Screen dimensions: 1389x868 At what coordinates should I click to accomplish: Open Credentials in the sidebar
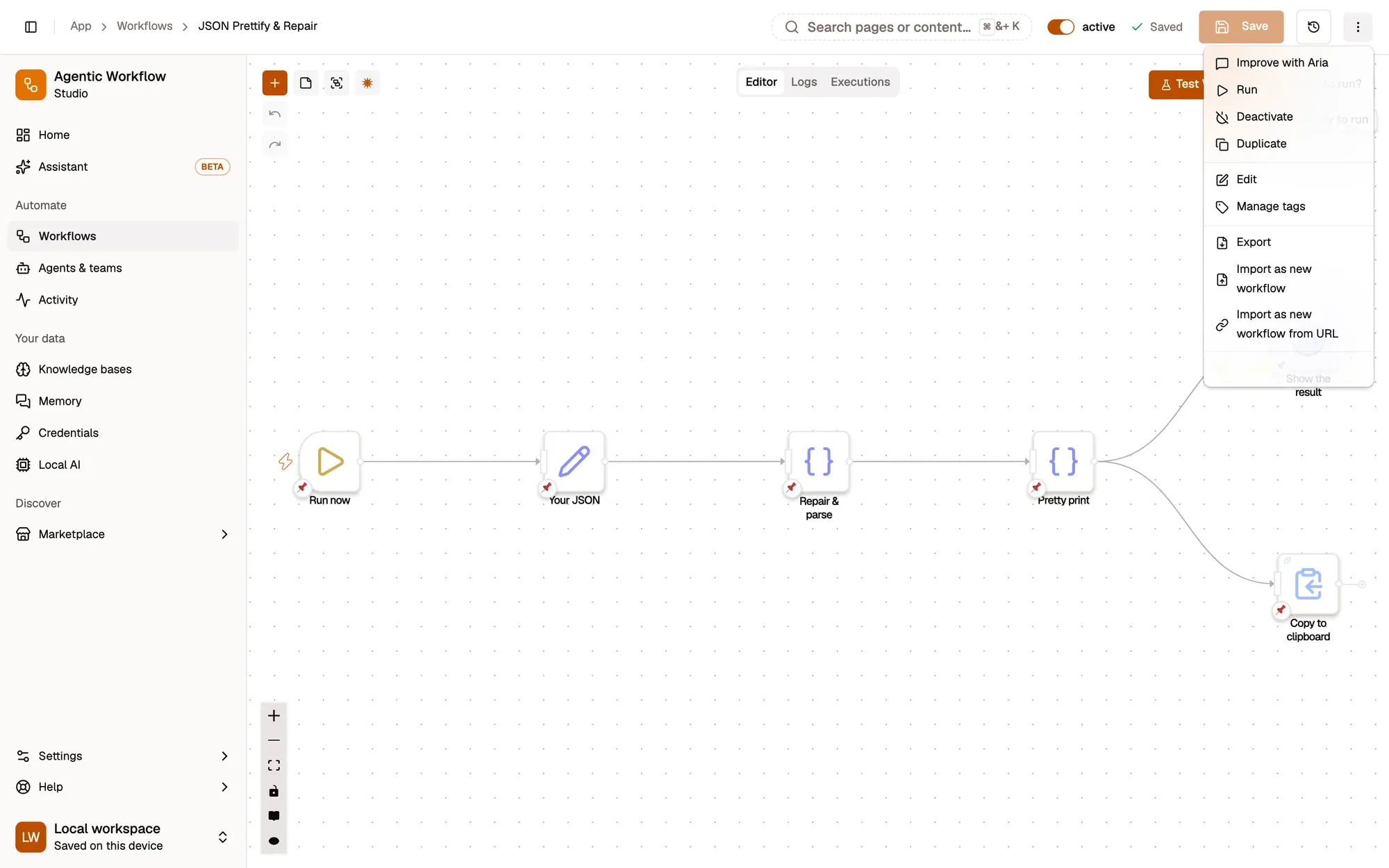coord(123,433)
